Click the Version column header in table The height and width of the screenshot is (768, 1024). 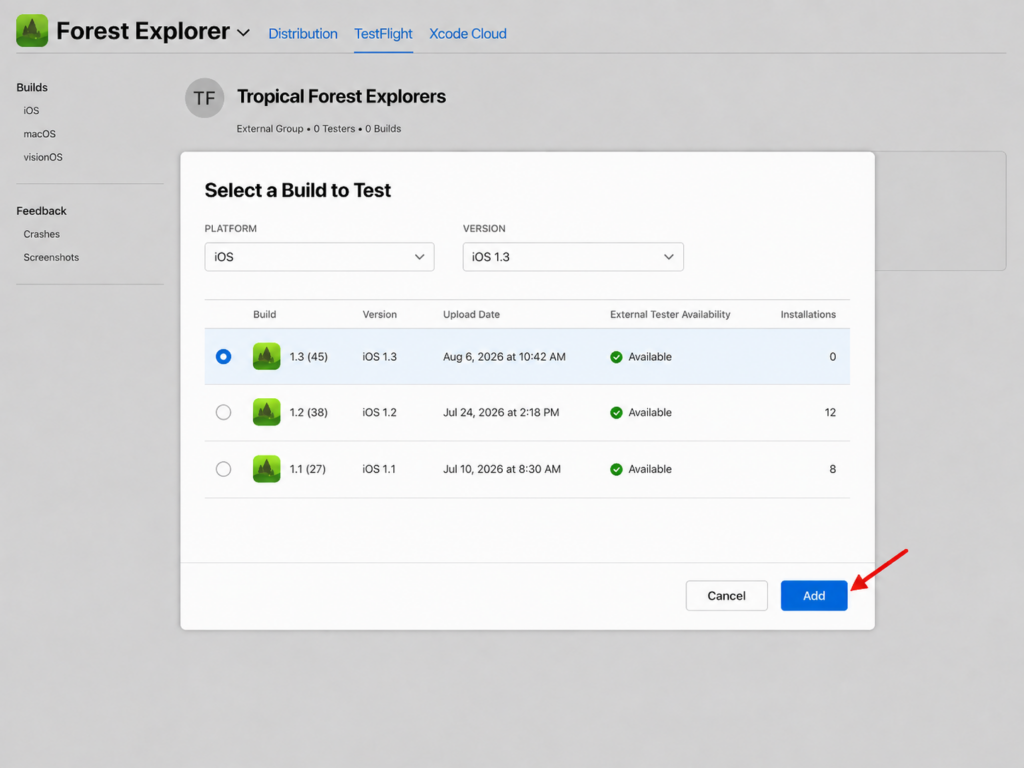pos(379,314)
